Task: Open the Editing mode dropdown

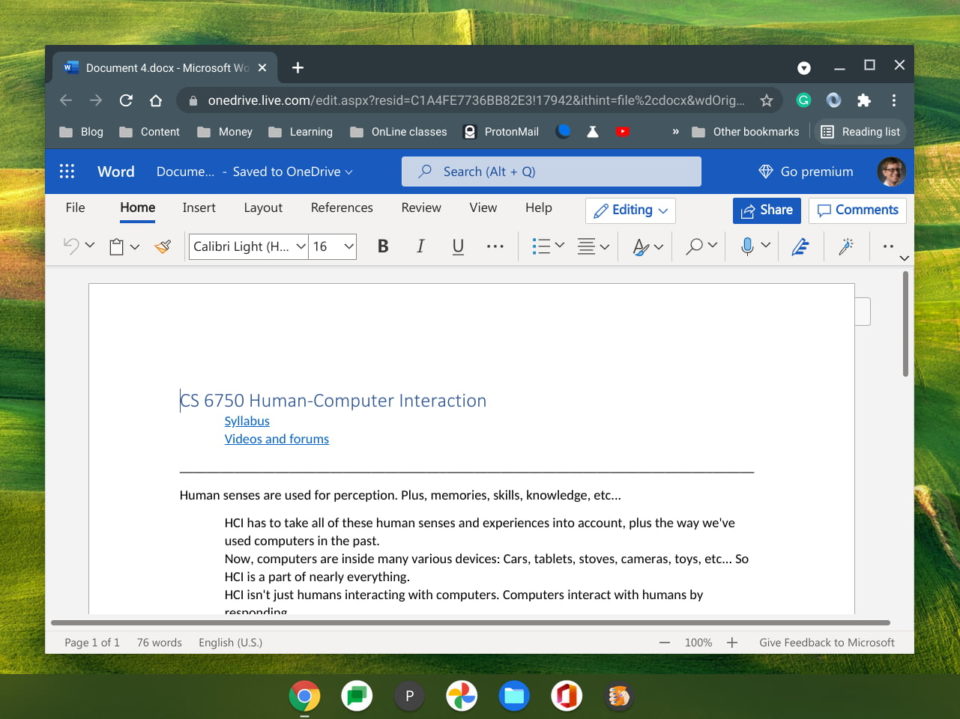Action: (x=630, y=210)
